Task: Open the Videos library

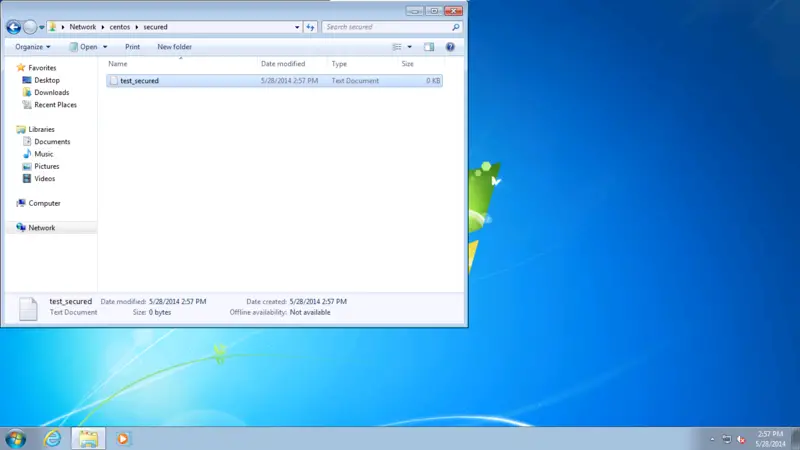Action: point(44,179)
